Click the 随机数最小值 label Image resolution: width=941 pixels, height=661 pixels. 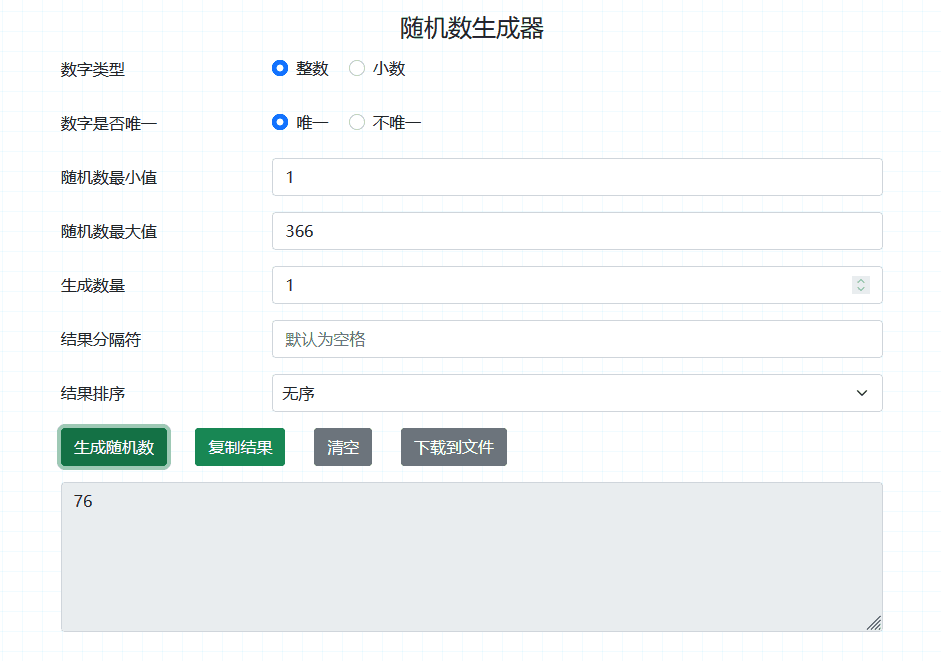109,178
